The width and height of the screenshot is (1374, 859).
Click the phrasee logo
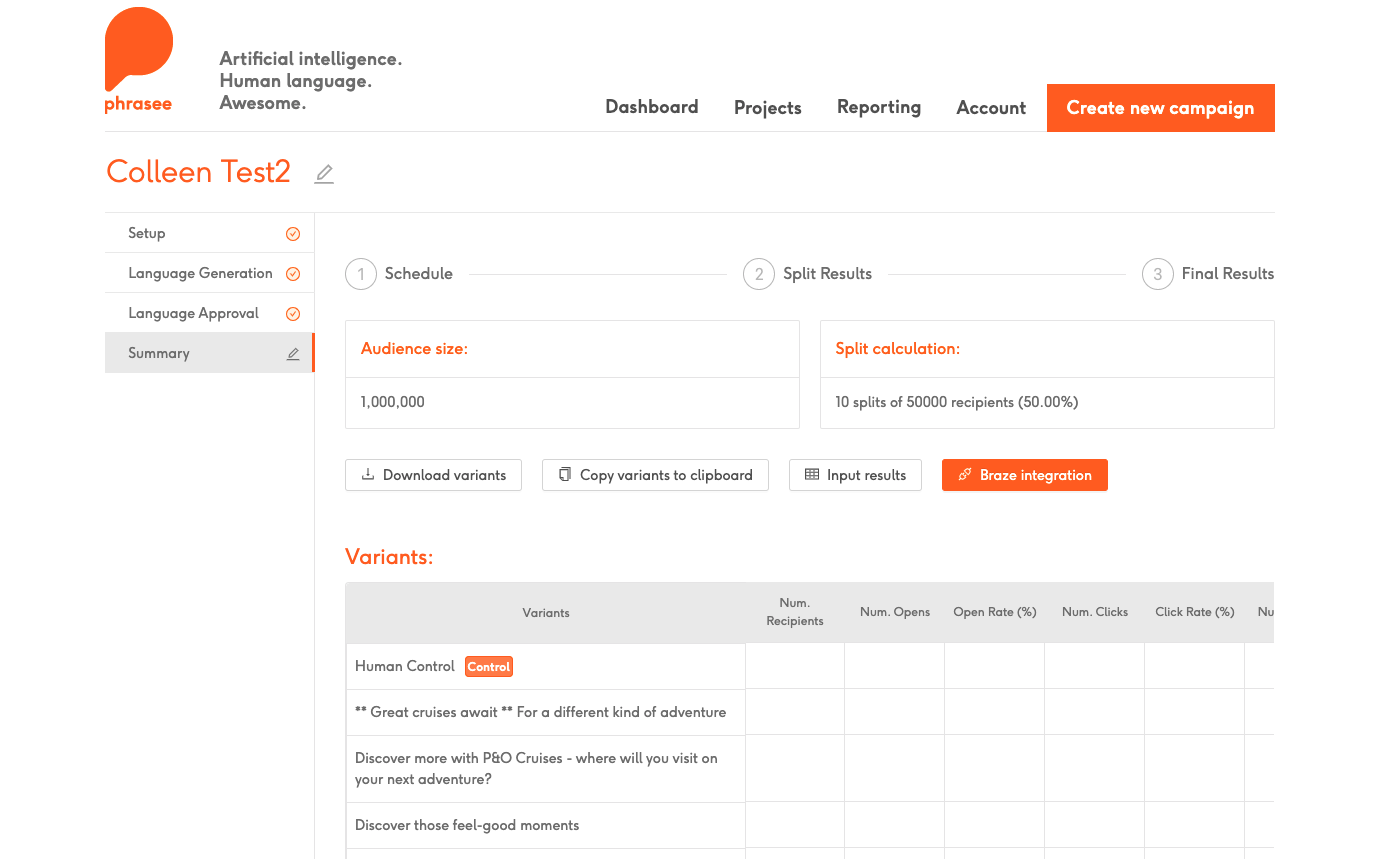[139, 61]
